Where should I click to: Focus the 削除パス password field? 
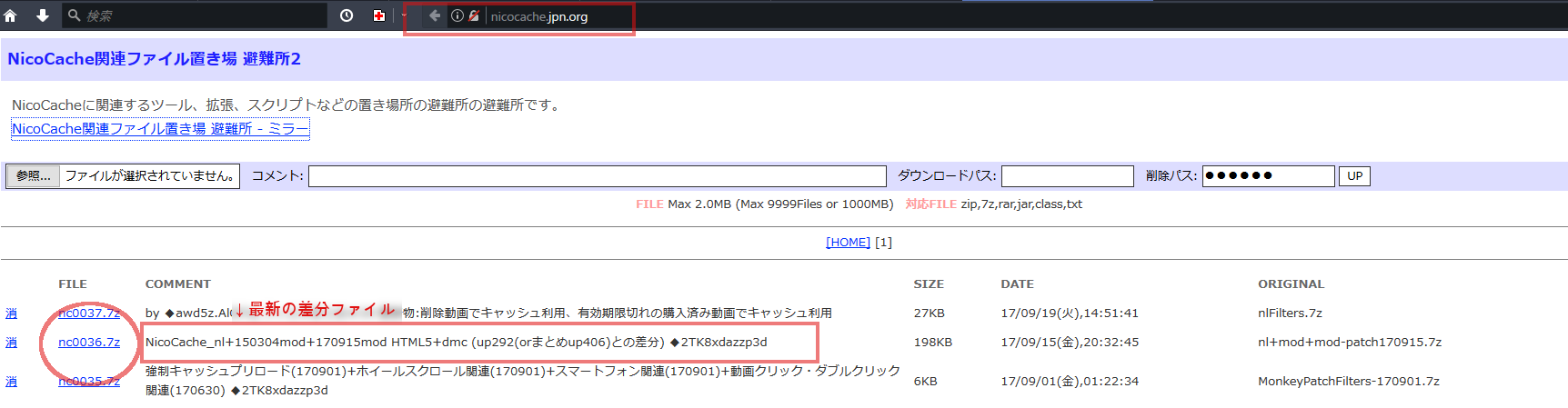click(x=1269, y=175)
